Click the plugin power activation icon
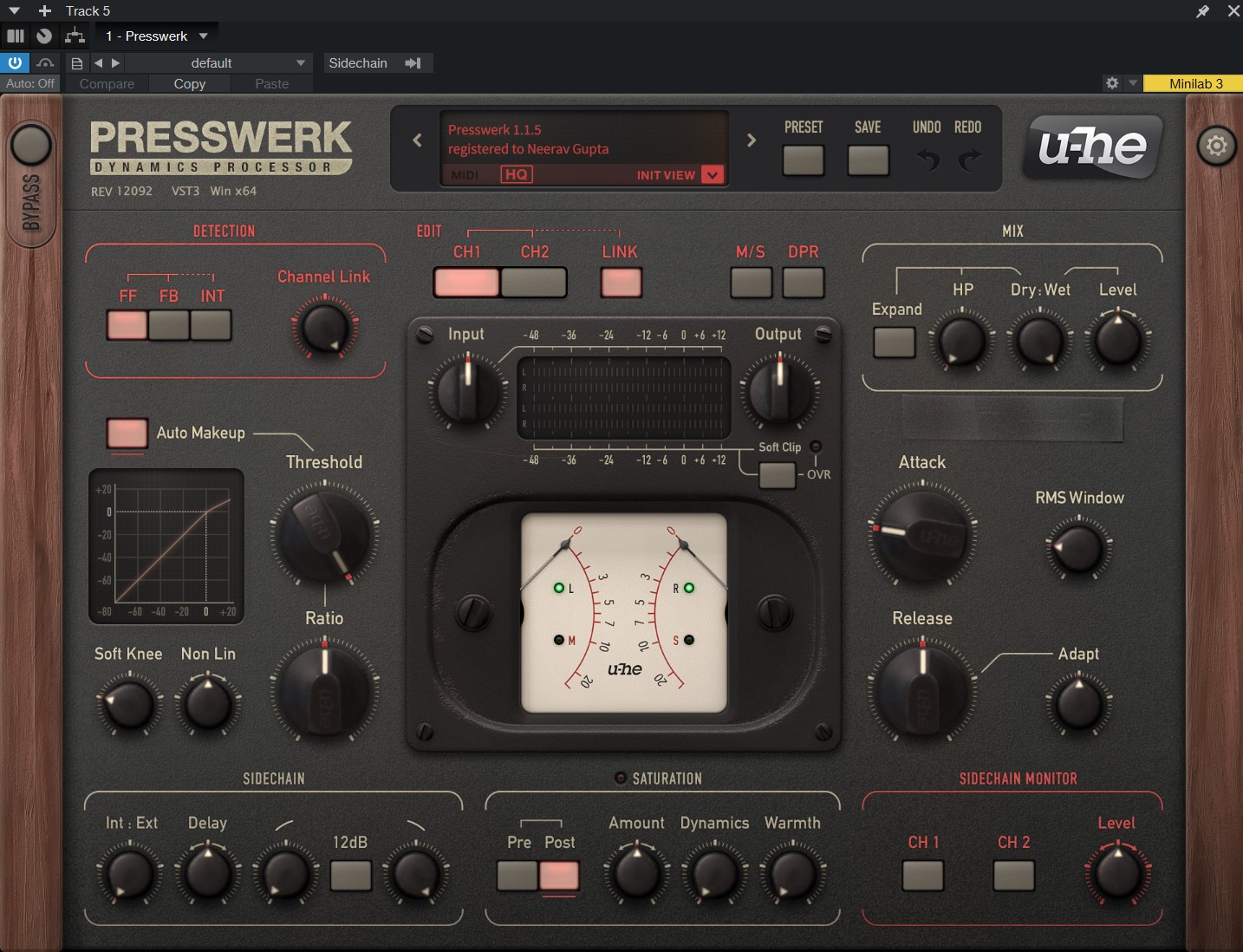 (x=15, y=62)
